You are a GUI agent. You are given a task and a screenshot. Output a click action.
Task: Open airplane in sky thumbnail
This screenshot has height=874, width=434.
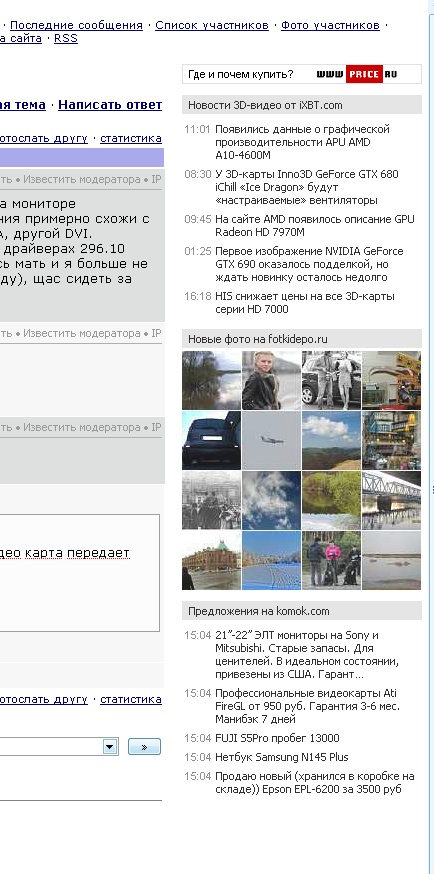(271, 440)
